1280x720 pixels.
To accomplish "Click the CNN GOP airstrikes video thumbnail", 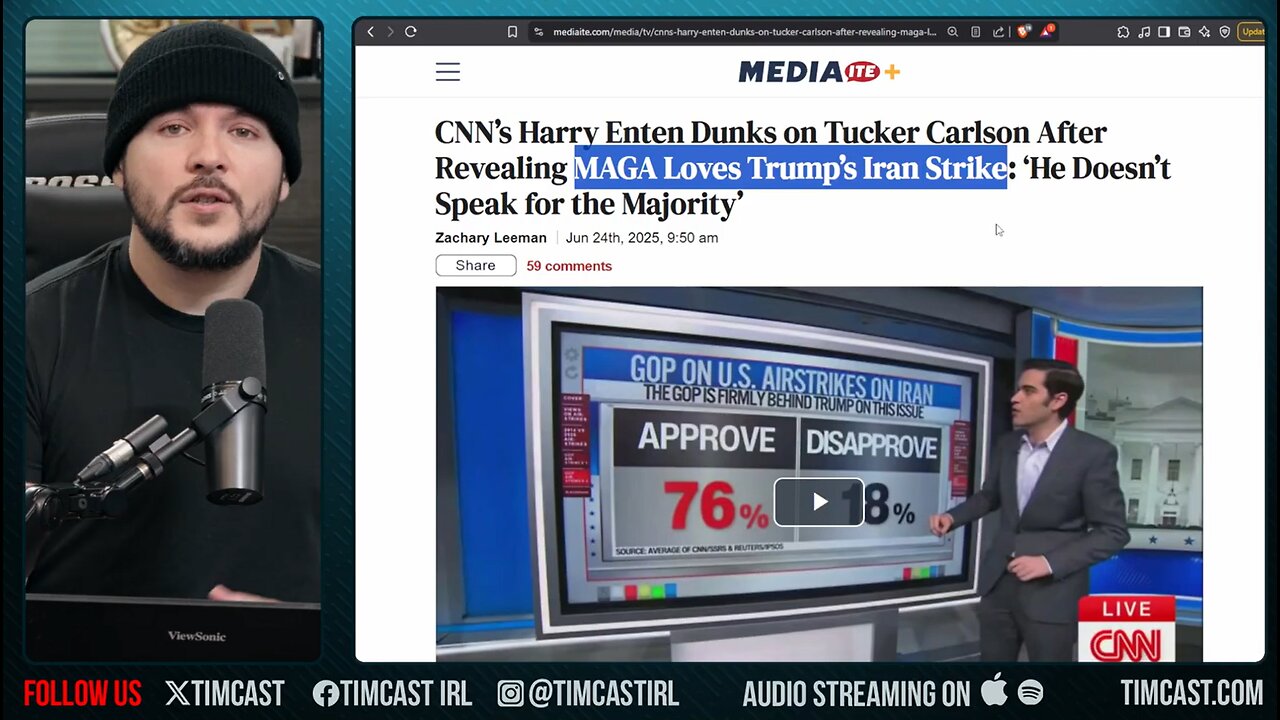I will (819, 474).
